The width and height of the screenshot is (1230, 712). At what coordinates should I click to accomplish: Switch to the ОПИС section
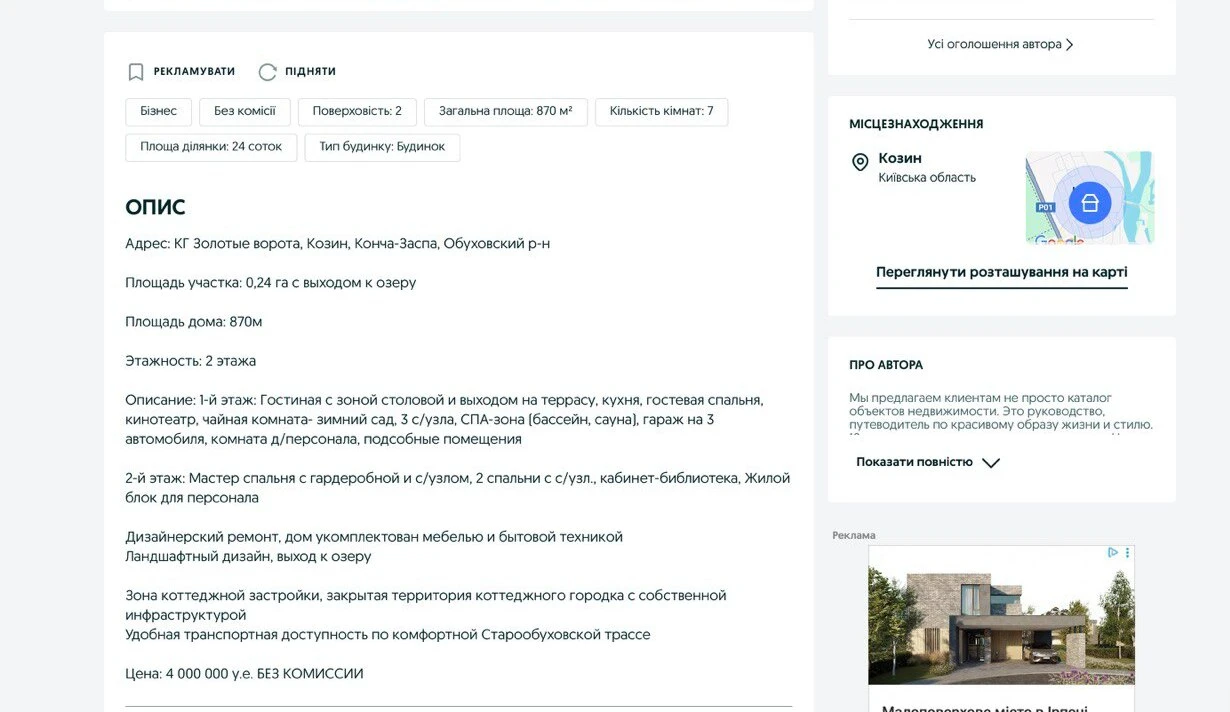(154, 206)
